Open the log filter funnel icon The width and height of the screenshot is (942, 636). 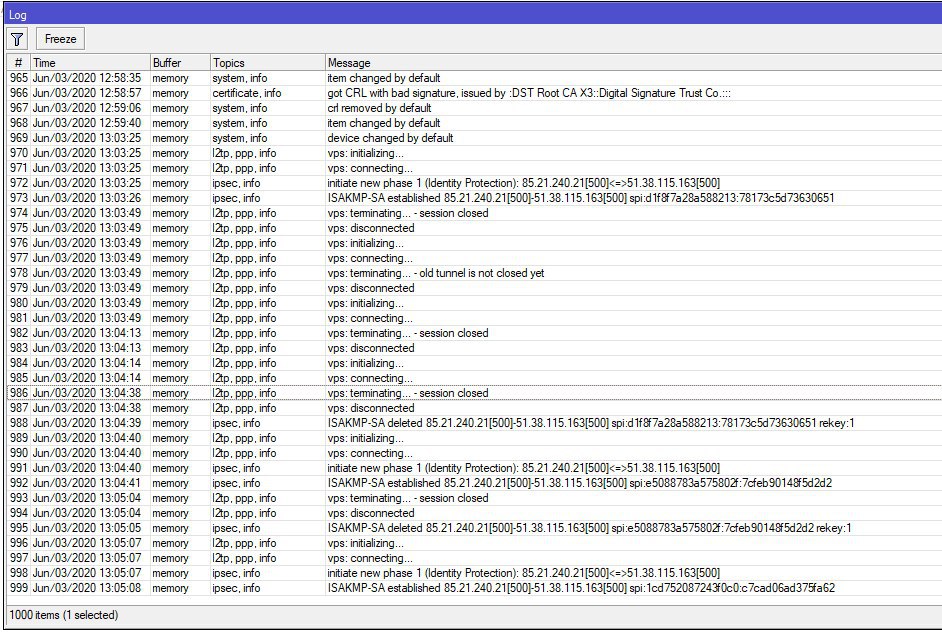click(x=17, y=39)
